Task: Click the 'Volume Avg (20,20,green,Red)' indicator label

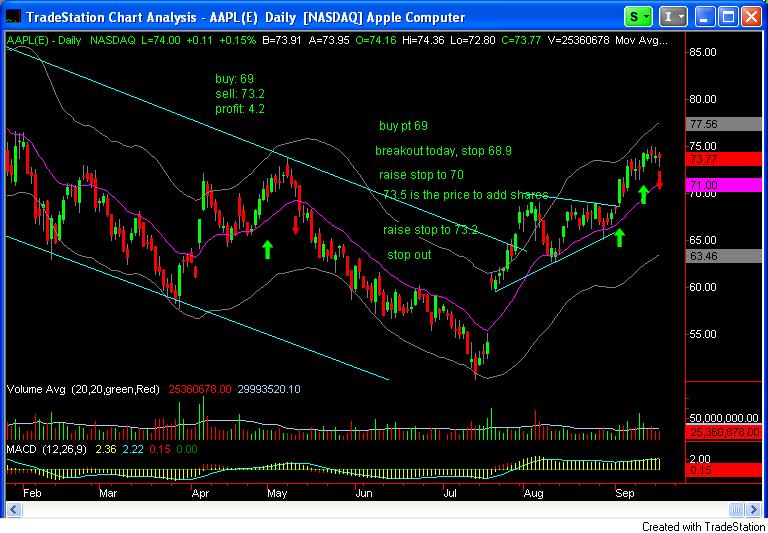Action: pos(83,389)
